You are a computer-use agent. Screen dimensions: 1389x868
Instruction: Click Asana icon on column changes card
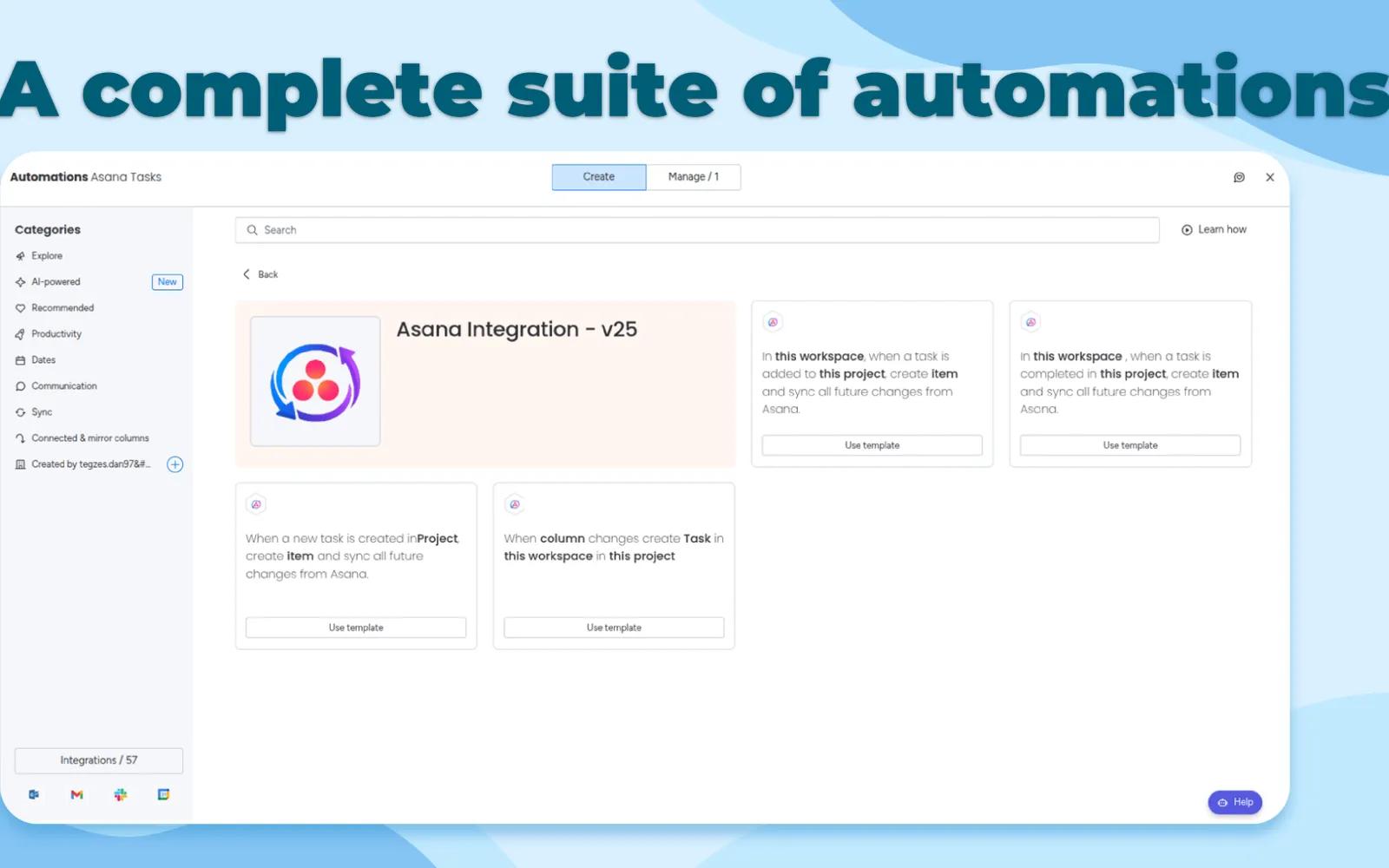tap(515, 504)
